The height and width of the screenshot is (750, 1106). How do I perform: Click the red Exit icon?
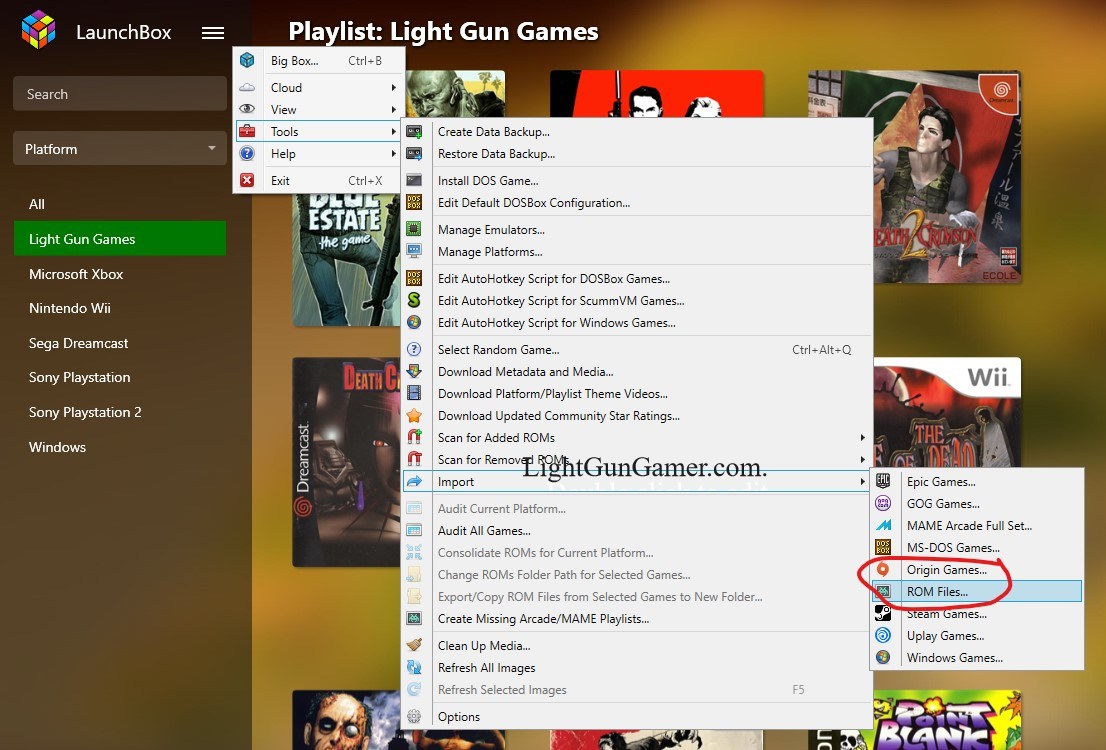click(x=247, y=180)
